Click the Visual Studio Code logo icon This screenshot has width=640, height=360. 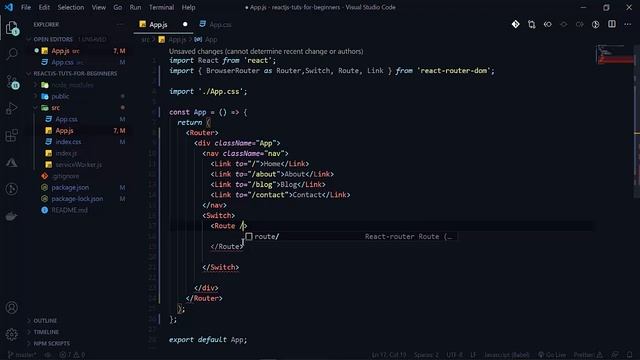point(9,7)
